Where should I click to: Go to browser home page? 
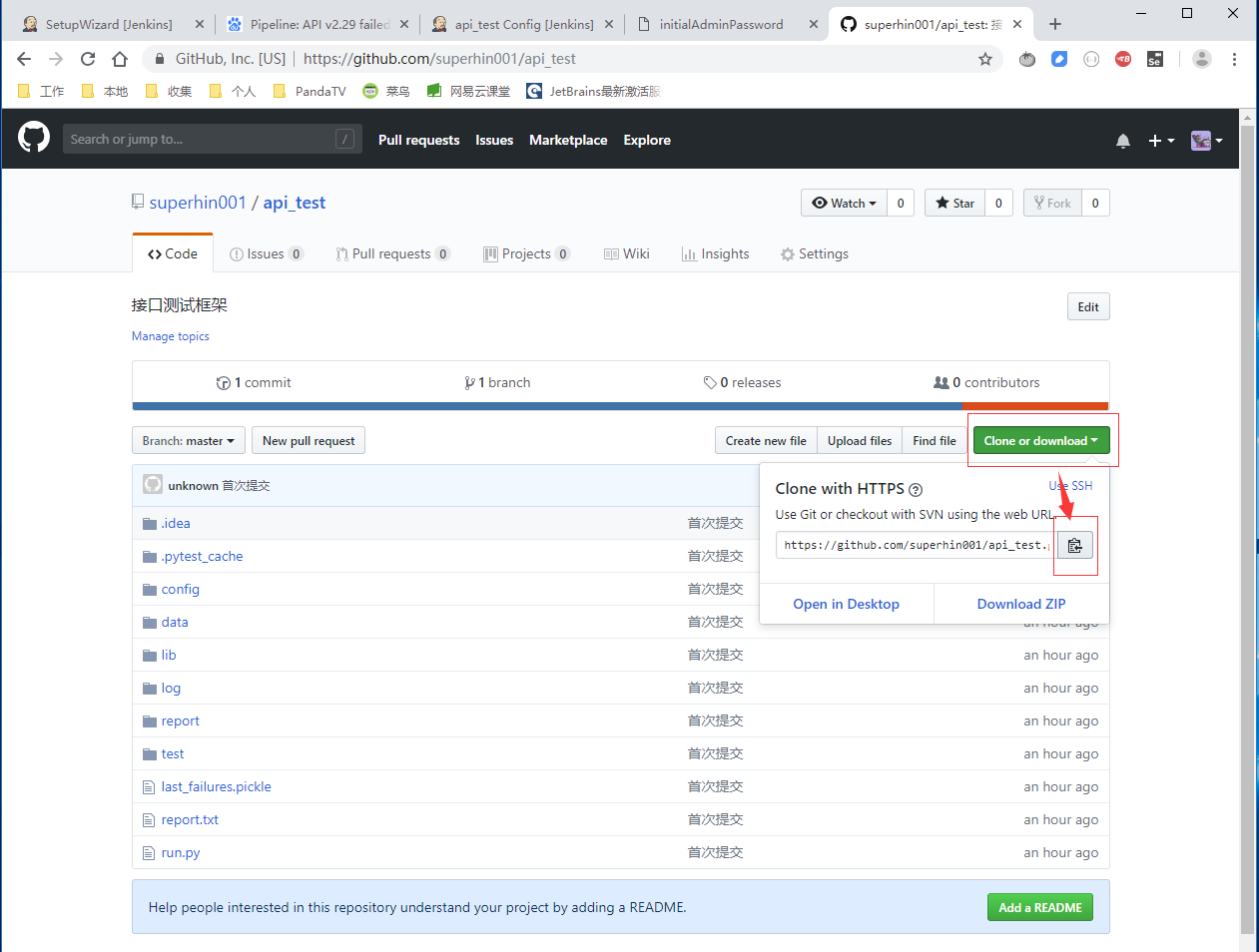[x=120, y=59]
